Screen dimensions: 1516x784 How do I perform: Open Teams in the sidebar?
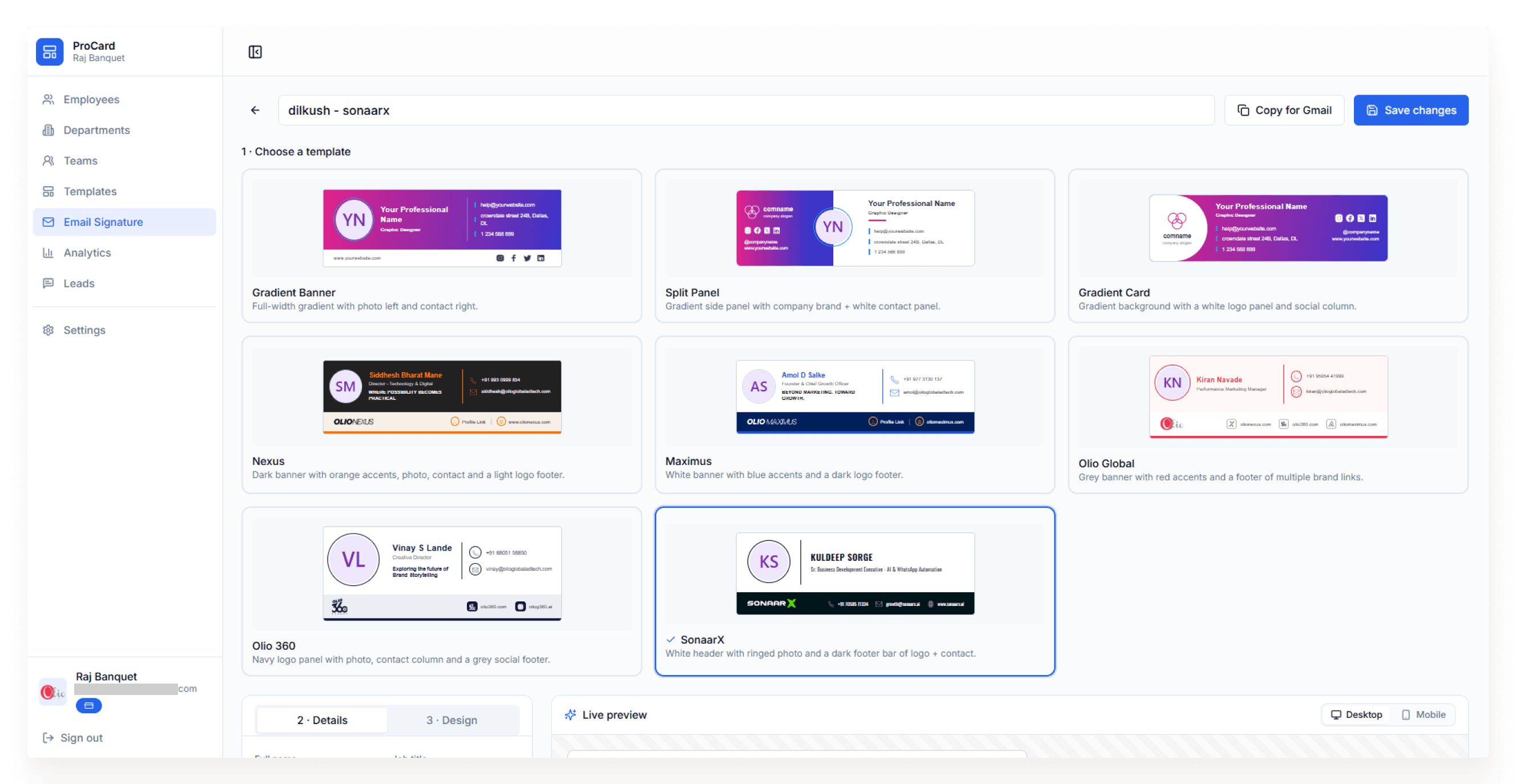124,160
